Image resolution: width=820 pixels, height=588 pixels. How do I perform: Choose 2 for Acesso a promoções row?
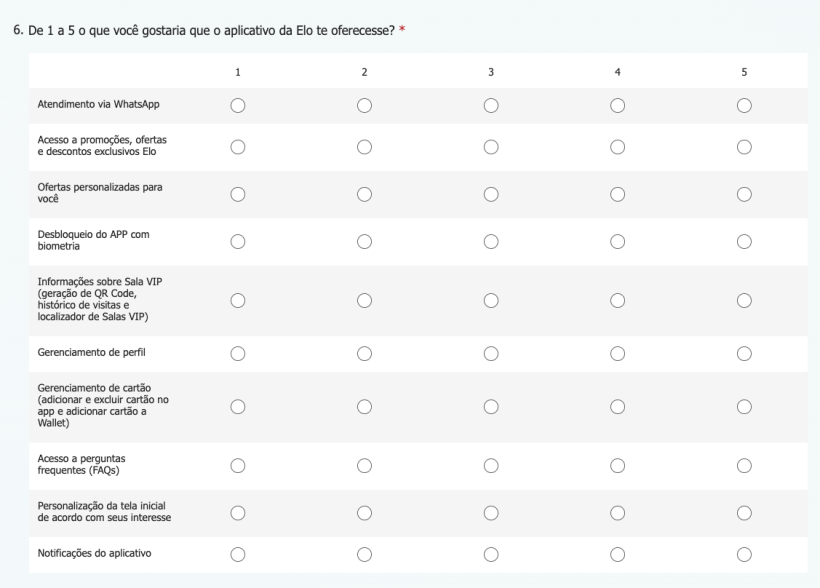point(364,147)
